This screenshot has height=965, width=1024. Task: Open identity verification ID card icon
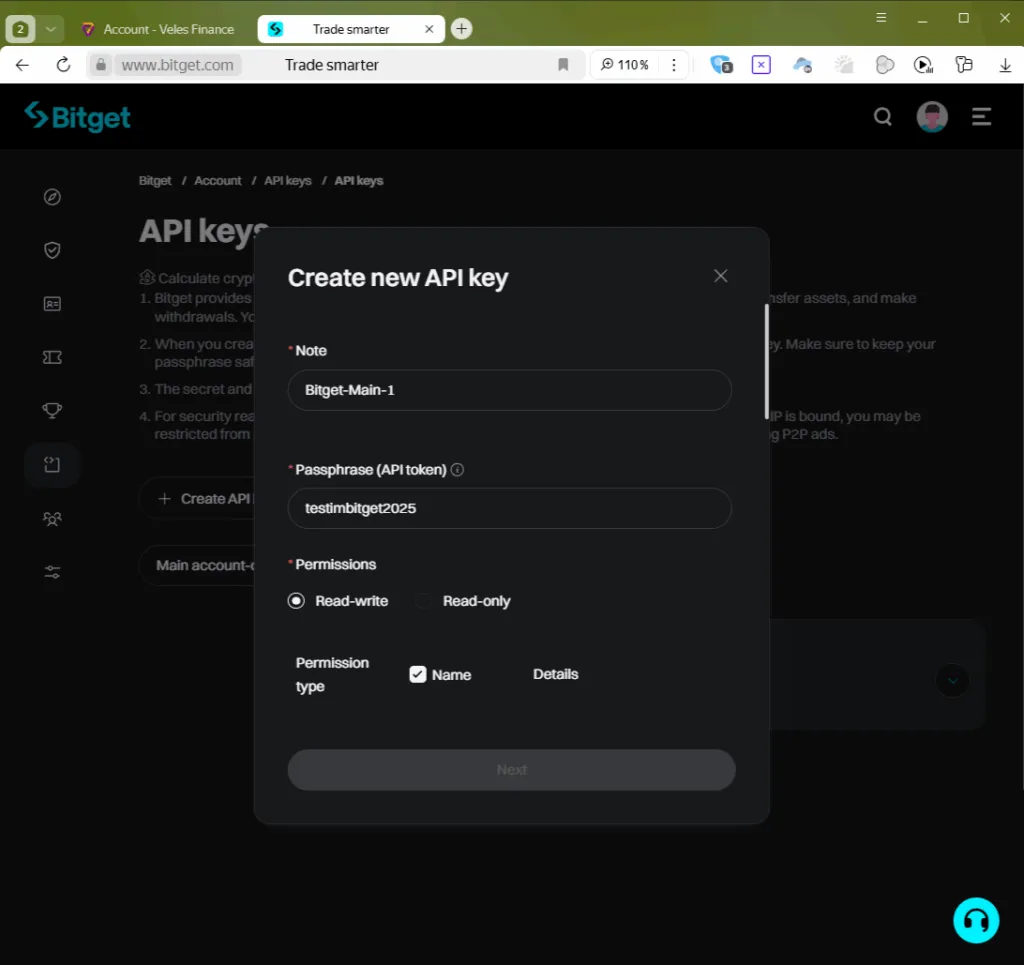click(x=52, y=303)
